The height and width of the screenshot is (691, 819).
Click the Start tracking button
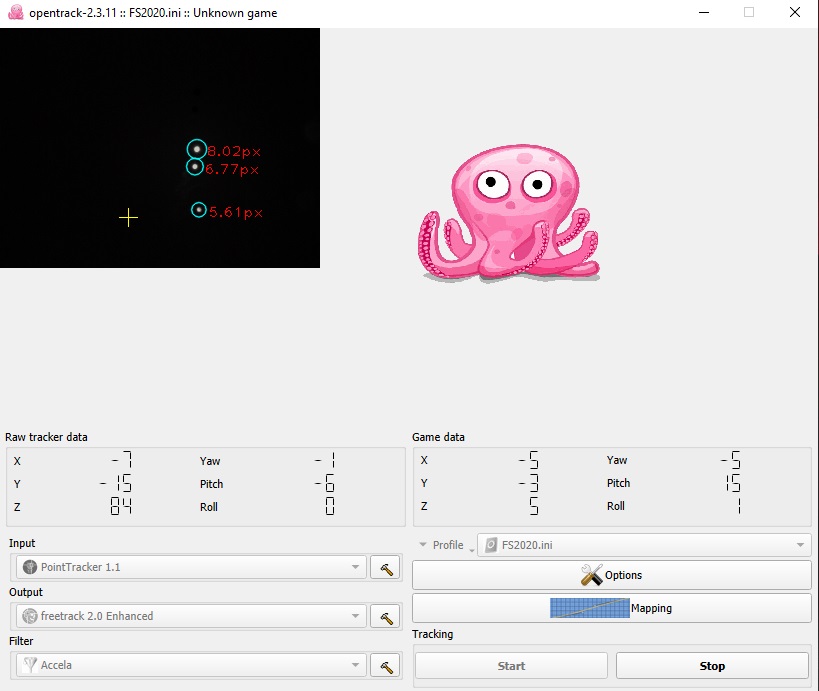[x=511, y=666]
